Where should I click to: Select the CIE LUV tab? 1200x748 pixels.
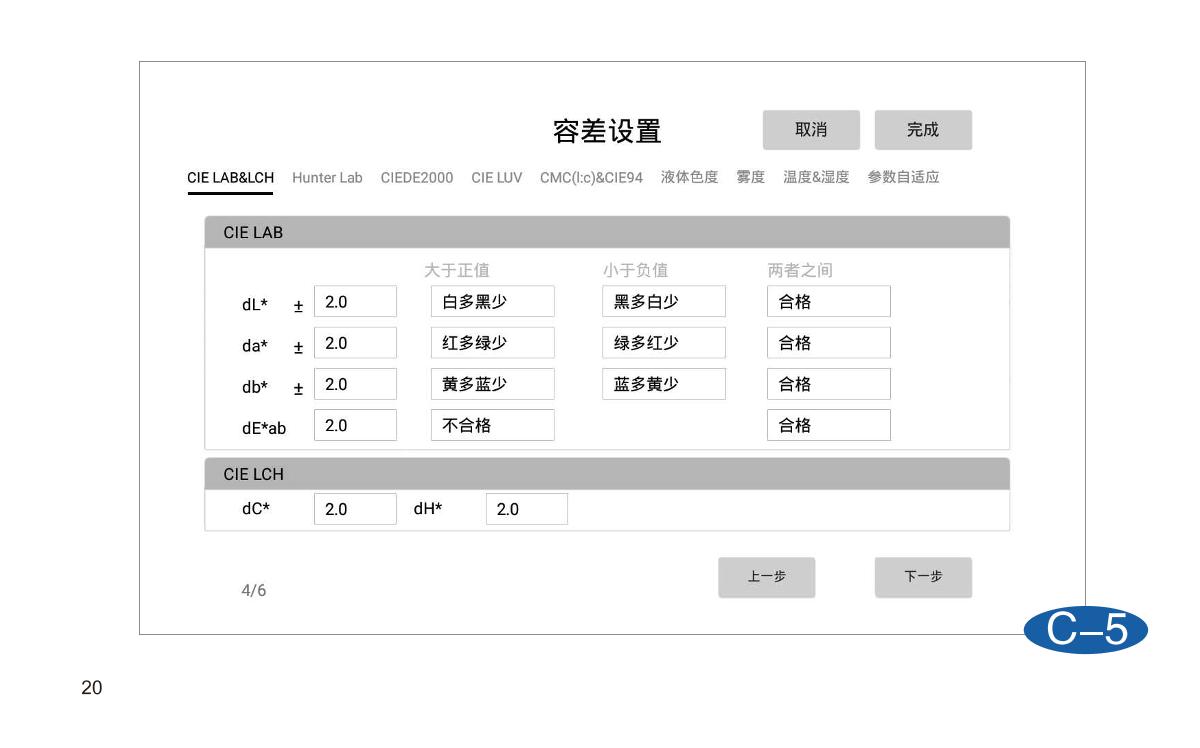[496, 178]
